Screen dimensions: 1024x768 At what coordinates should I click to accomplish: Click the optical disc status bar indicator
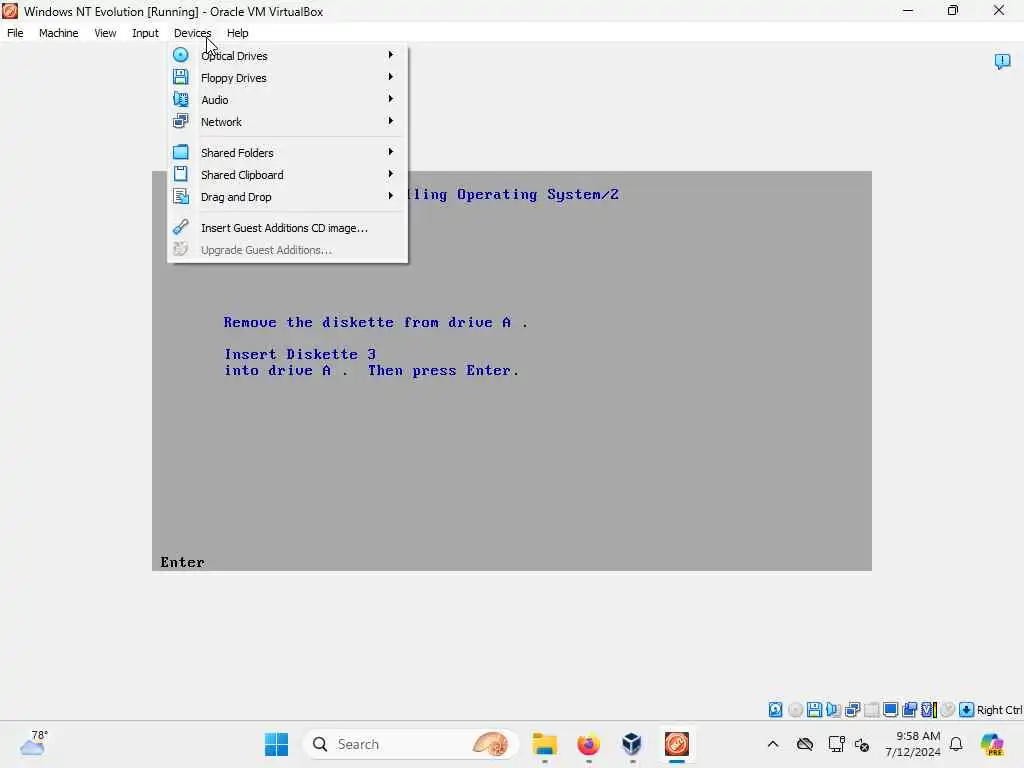[795, 710]
